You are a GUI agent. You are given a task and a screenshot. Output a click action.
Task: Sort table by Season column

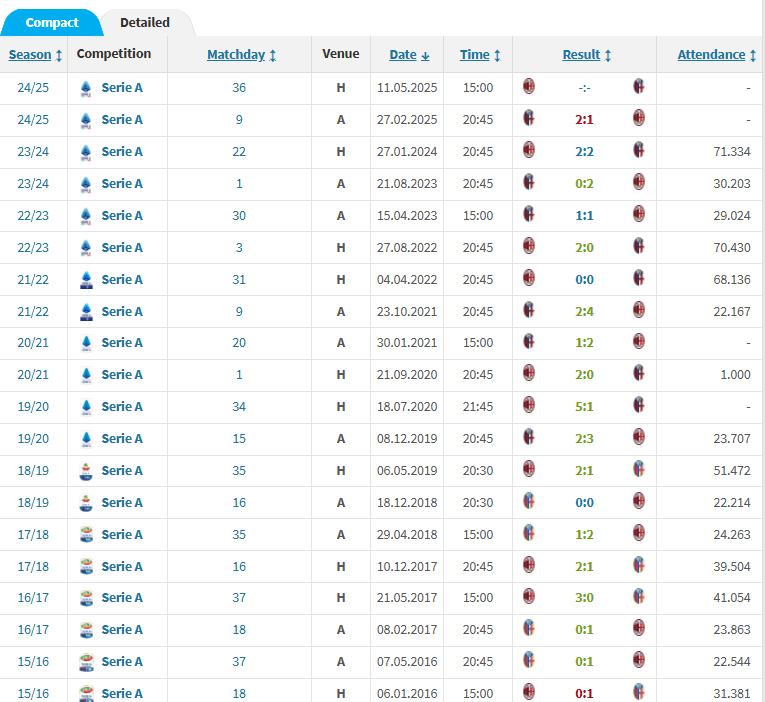click(x=35, y=55)
